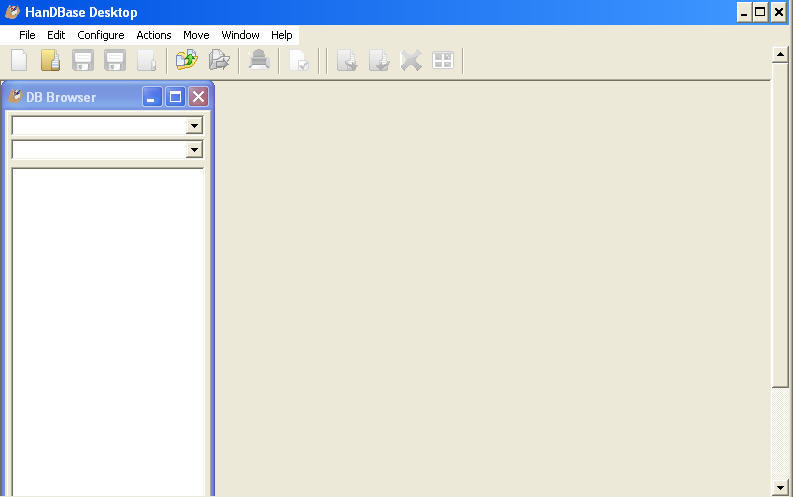Click the second floppy disk save icon
The image size is (793, 497).
tap(115, 60)
